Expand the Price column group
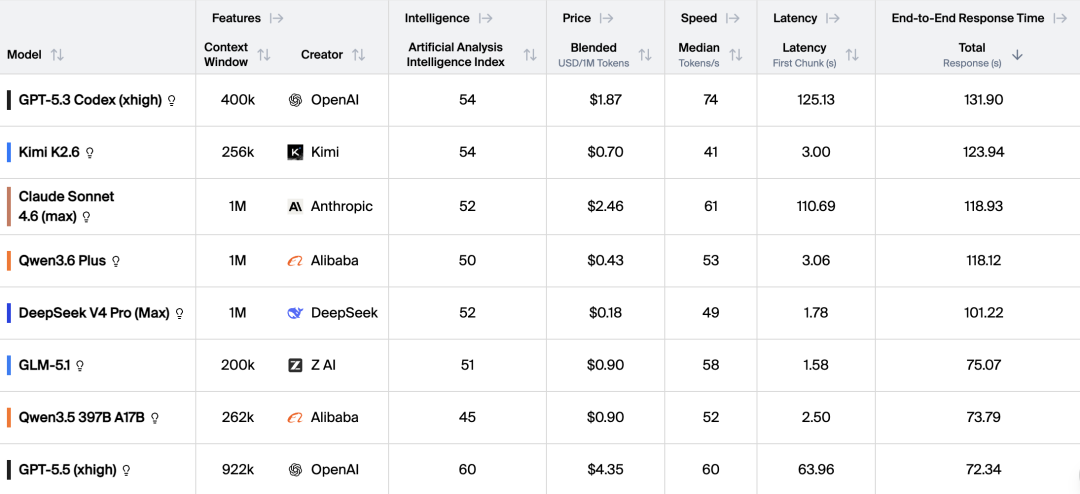The width and height of the screenshot is (1080, 494). coord(606,19)
